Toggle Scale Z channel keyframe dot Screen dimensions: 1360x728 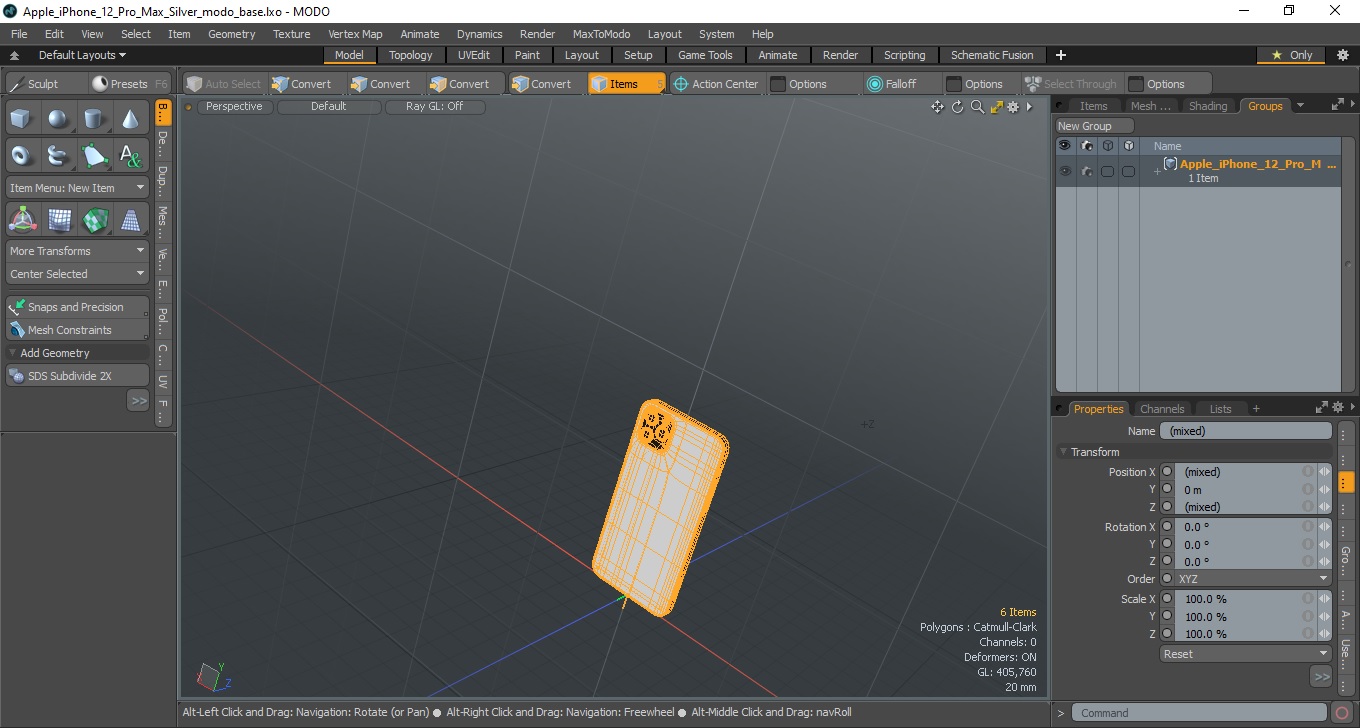coord(1167,634)
